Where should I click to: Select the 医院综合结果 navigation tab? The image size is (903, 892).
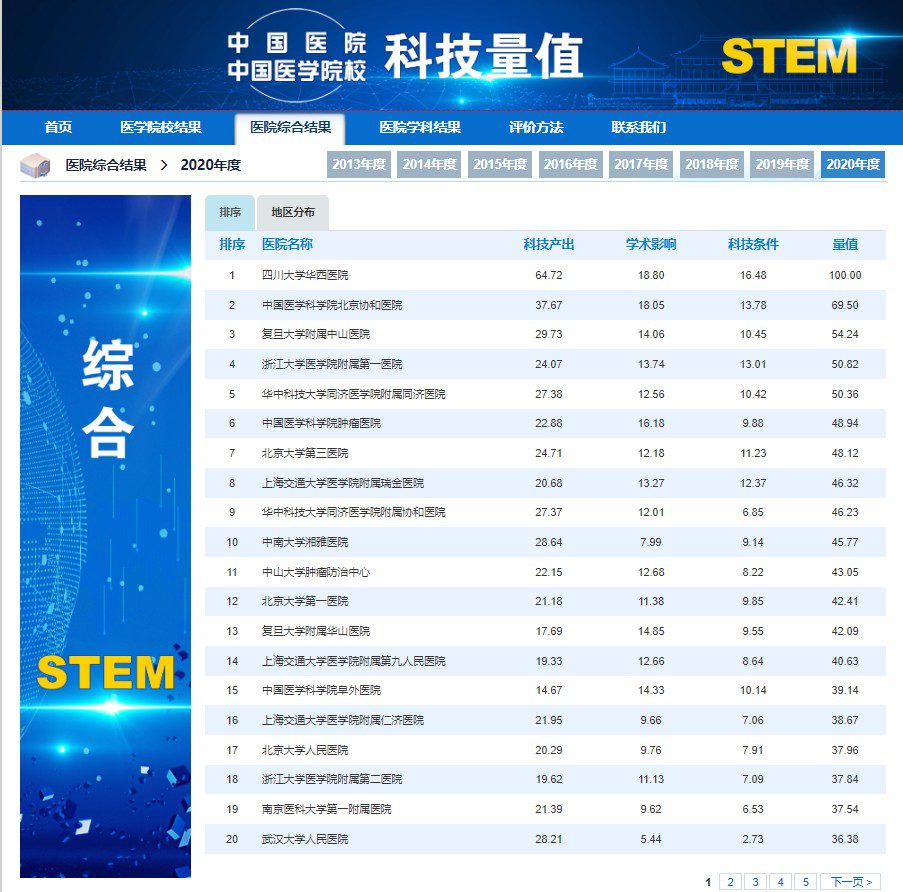pos(290,127)
